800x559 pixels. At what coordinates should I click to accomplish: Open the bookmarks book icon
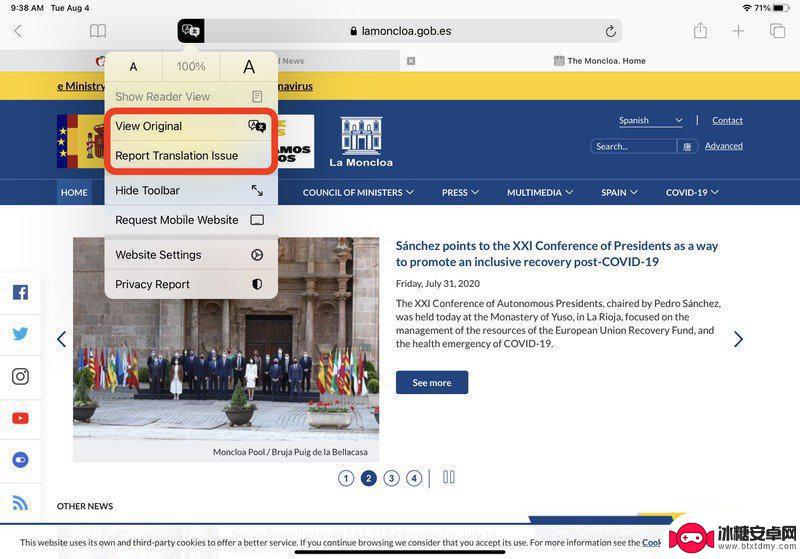point(97,31)
